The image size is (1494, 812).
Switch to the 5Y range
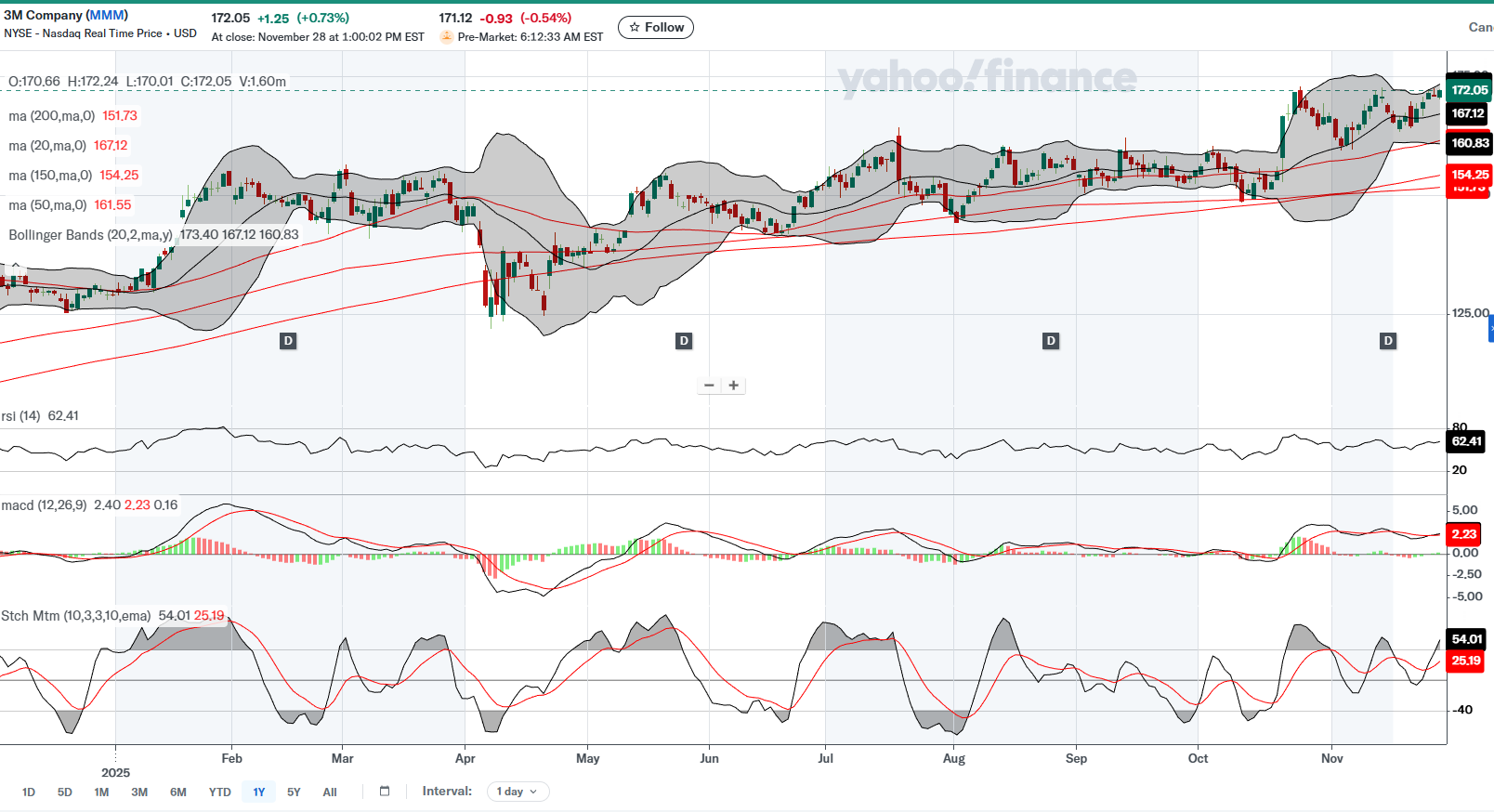coord(294,792)
